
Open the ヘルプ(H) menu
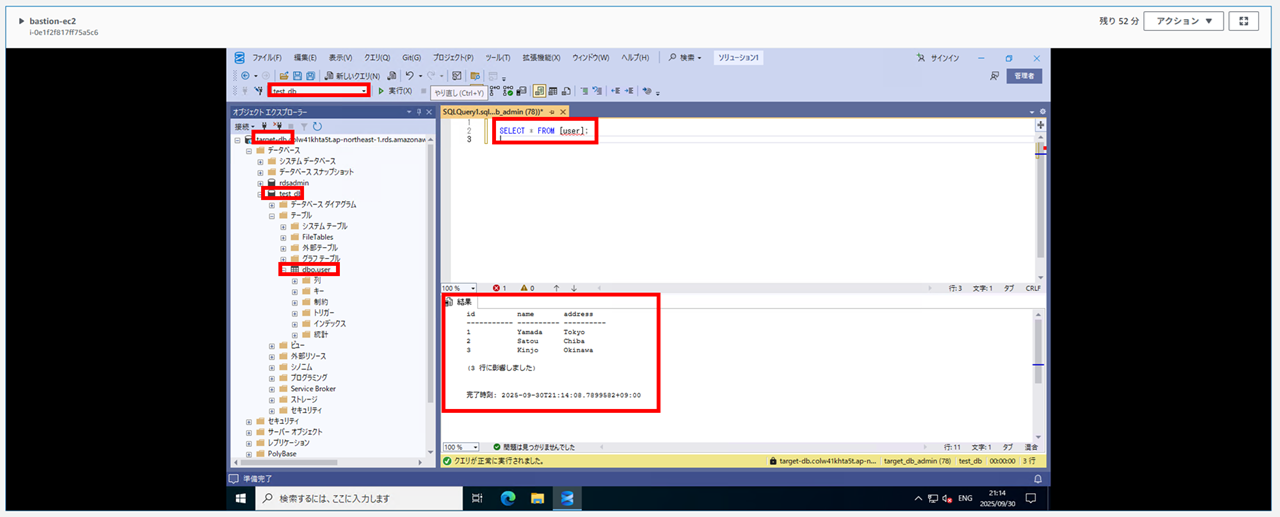(635, 58)
